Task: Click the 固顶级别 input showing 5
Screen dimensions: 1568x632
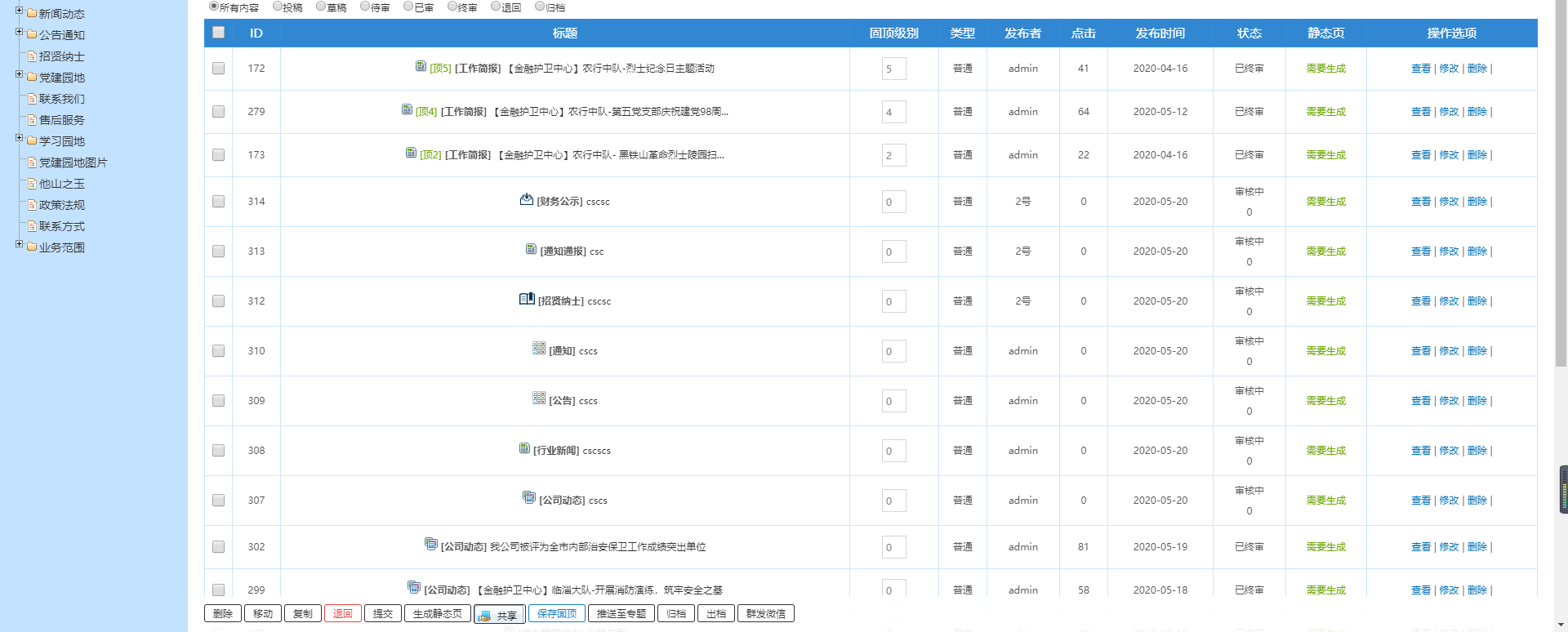Action: click(894, 69)
